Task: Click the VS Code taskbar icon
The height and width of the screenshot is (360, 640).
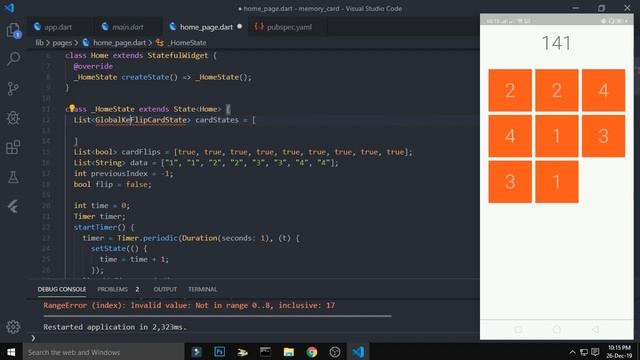Action: pyautogui.click(x=358, y=352)
